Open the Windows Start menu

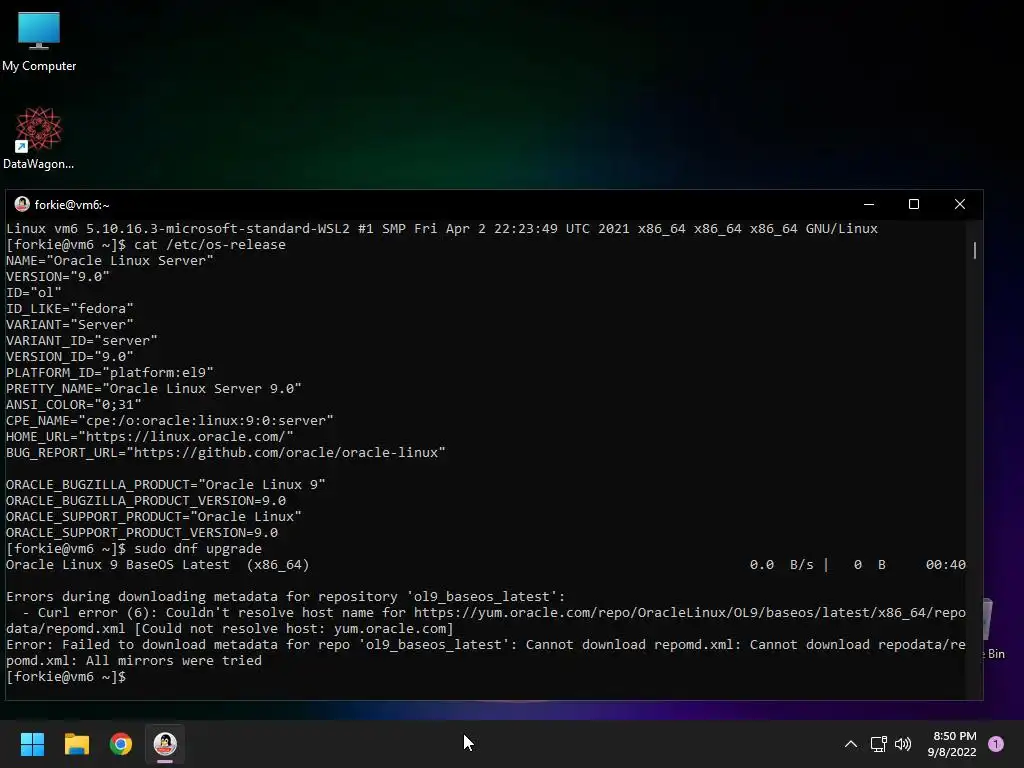32,744
